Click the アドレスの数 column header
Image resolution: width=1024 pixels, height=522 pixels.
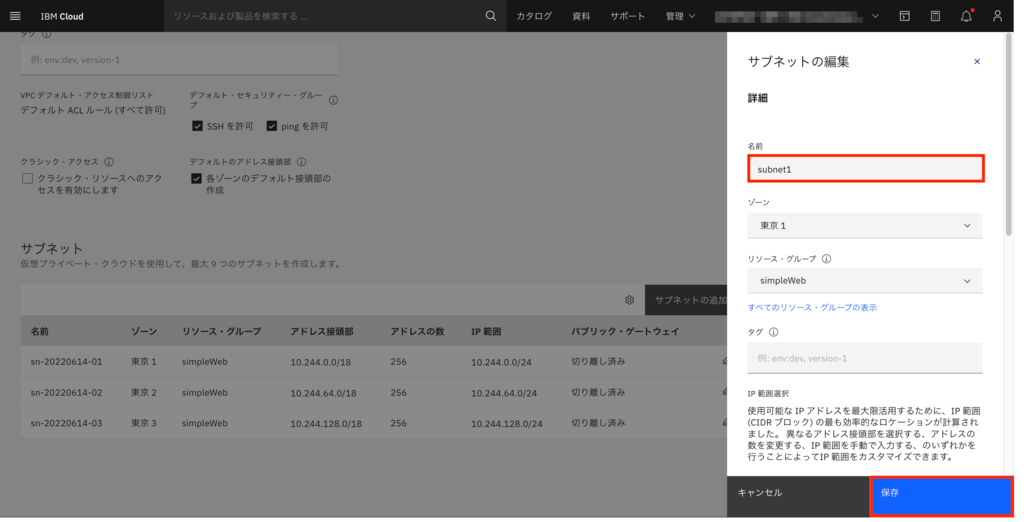tap(417, 331)
